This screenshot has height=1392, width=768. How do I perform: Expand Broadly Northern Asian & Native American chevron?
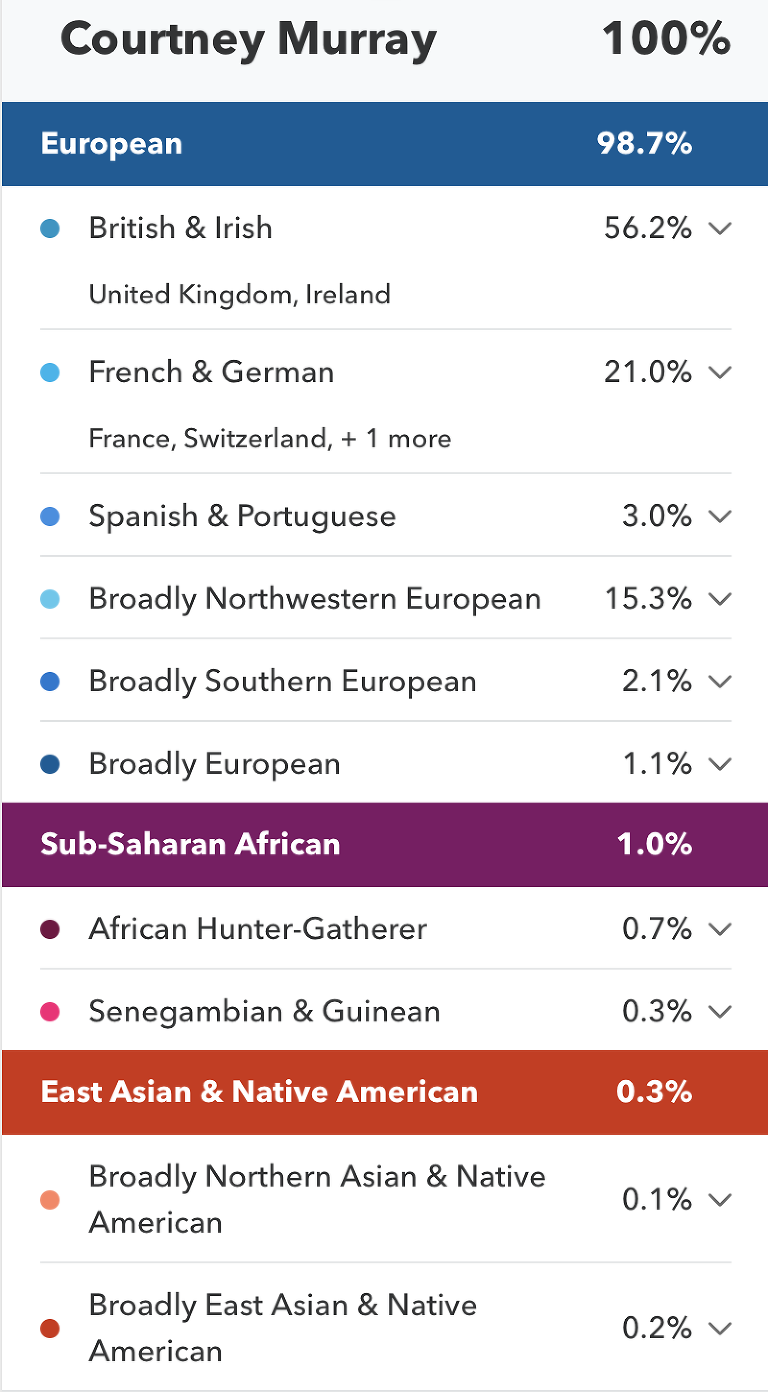[720, 1199]
